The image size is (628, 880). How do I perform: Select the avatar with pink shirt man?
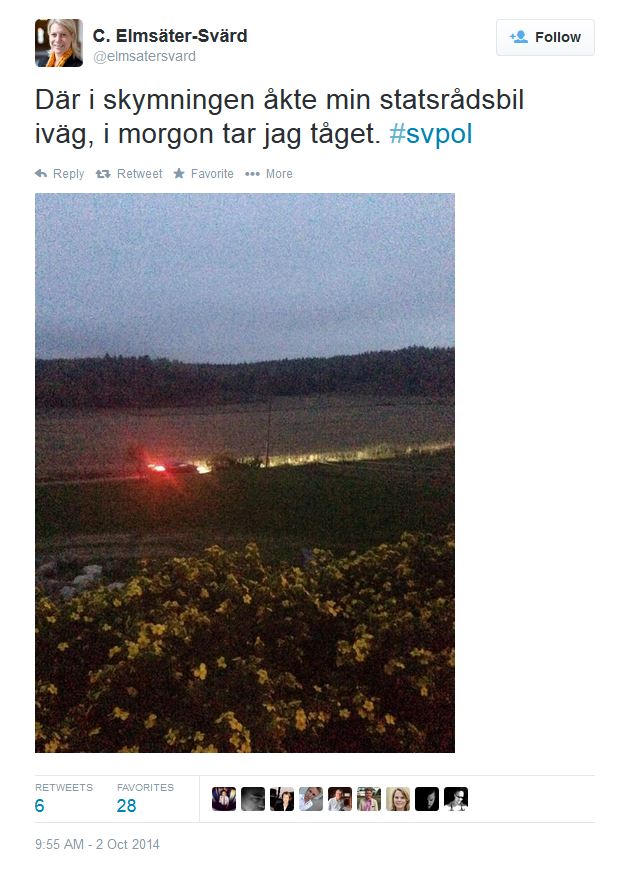pos(369,799)
